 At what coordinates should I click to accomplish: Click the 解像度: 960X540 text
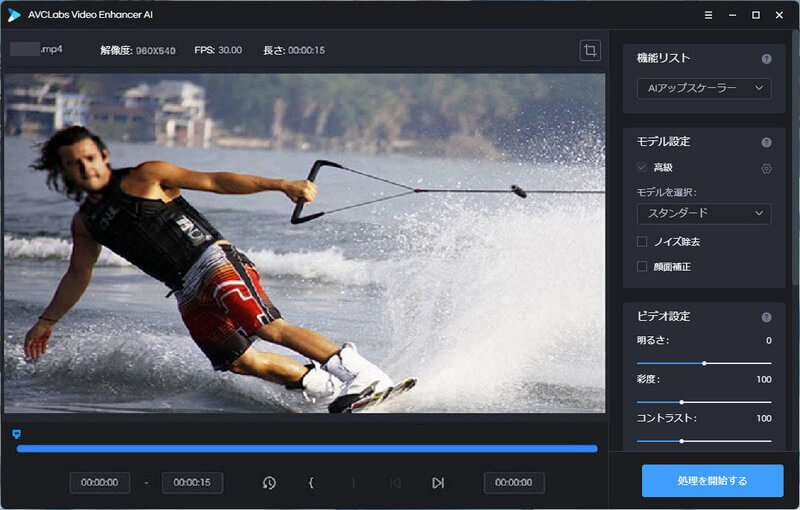click(138, 50)
